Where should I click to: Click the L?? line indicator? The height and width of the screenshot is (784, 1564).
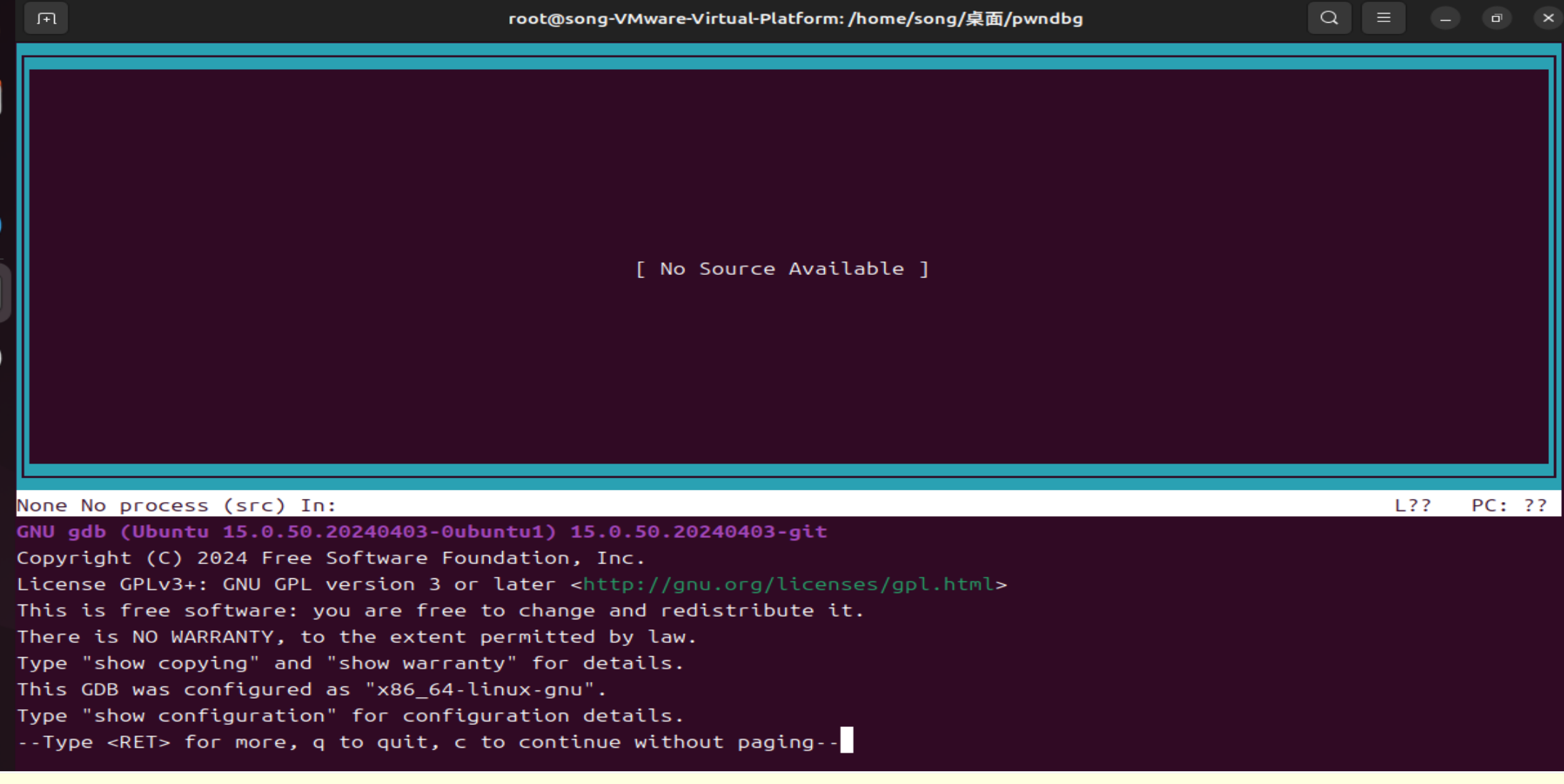pyautogui.click(x=1412, y=506)
